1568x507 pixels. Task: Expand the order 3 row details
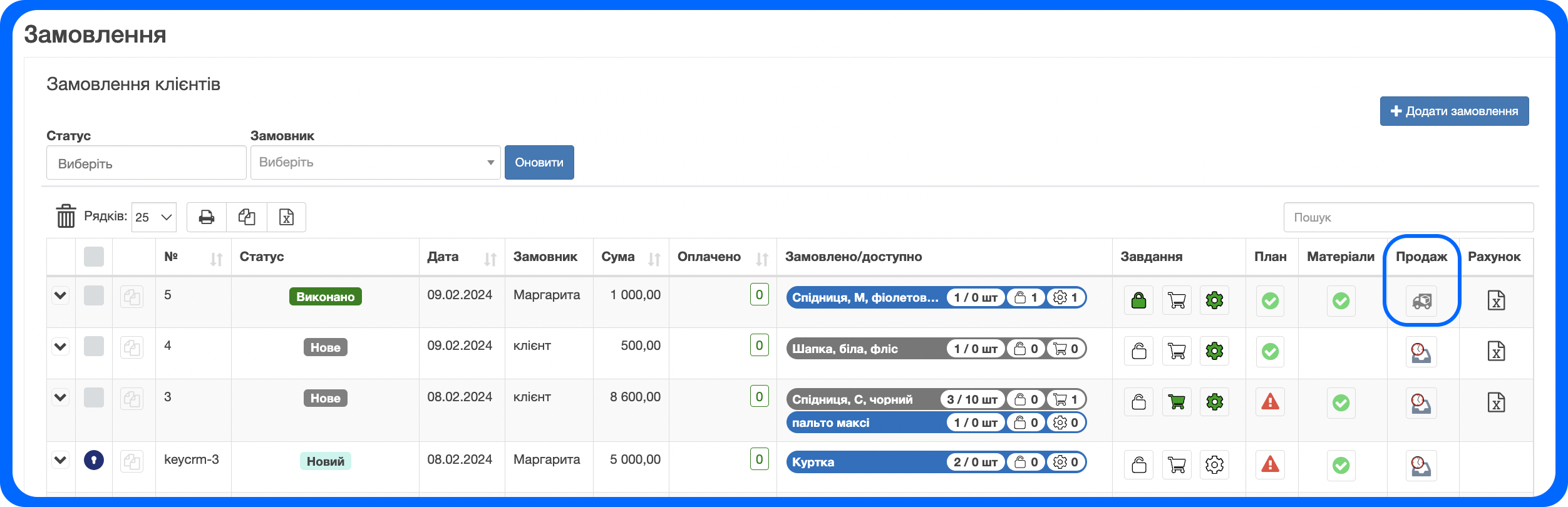tap(60, 397)
